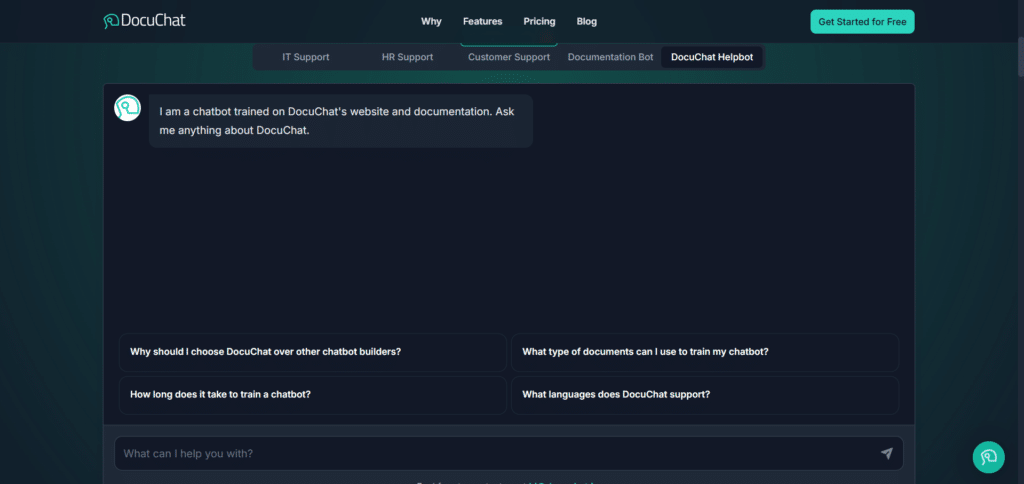
Task: Switch to the IT Support tab
Action: (x=306, y=57)
